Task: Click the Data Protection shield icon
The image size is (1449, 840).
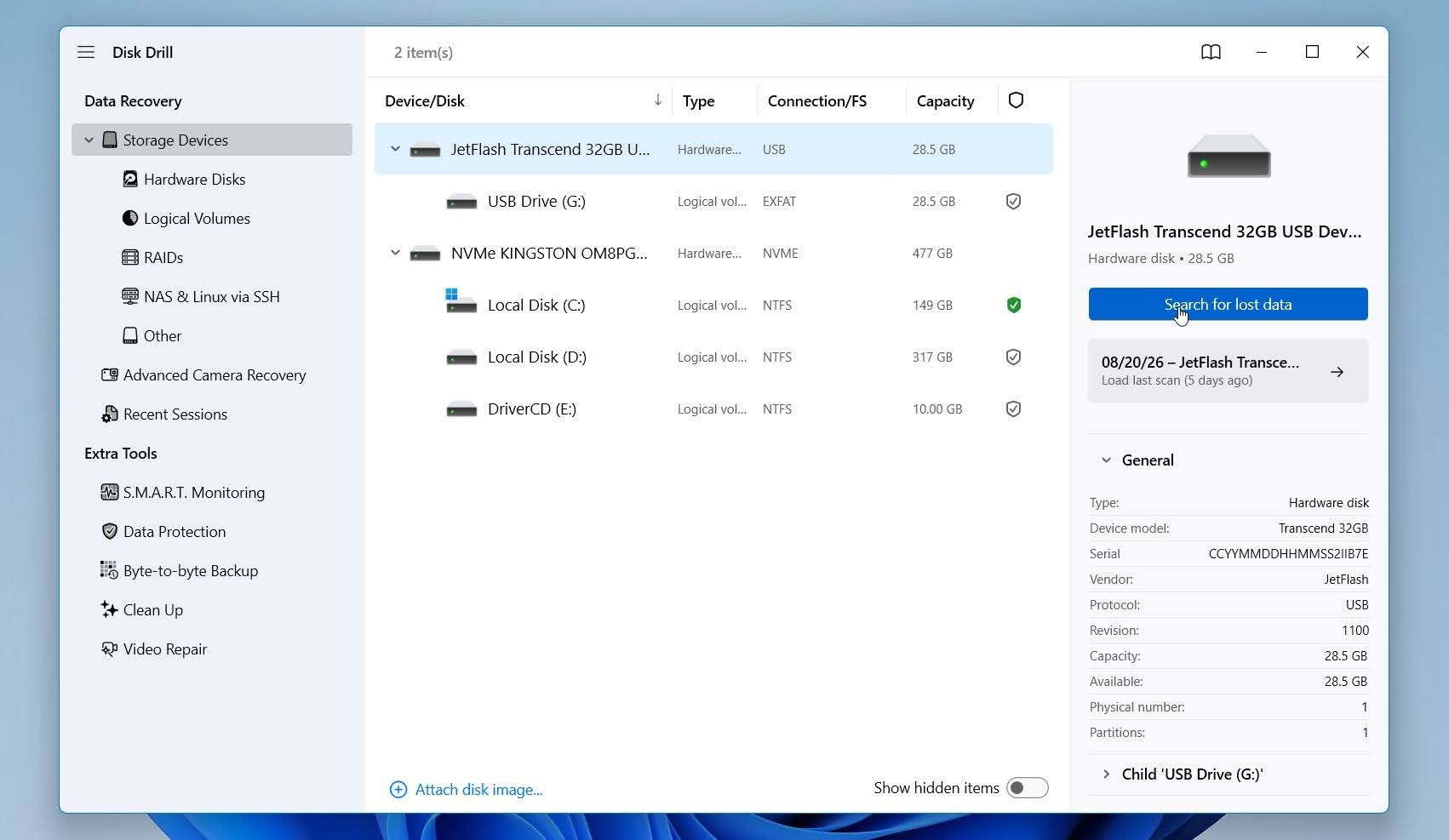Action: [110, 531]
